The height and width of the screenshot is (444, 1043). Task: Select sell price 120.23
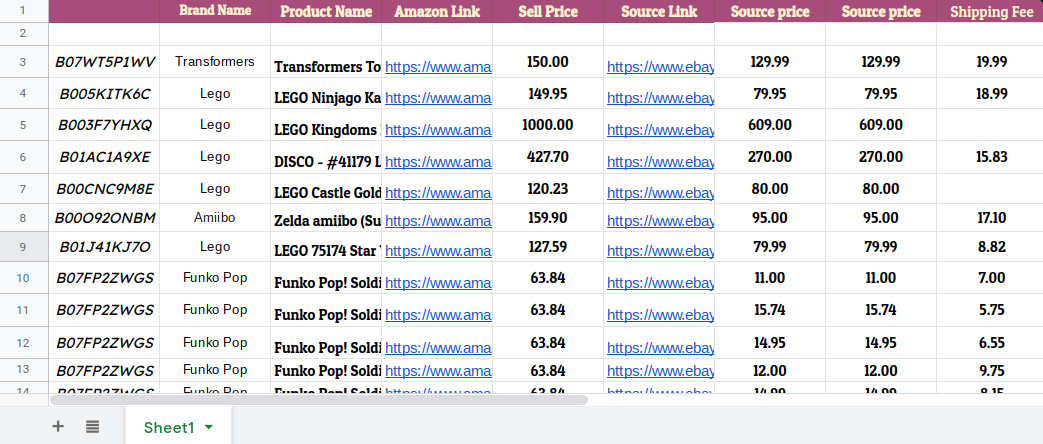tap(548, 189)
